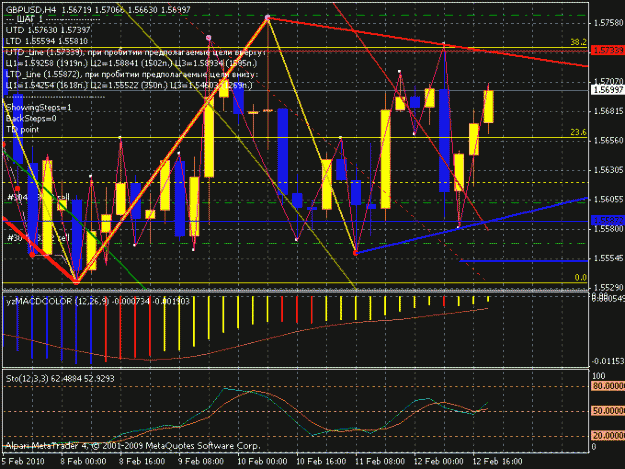Select the Fibonacci 38.2 level label
Screen dimensions: 625x469
coord(578,42)
